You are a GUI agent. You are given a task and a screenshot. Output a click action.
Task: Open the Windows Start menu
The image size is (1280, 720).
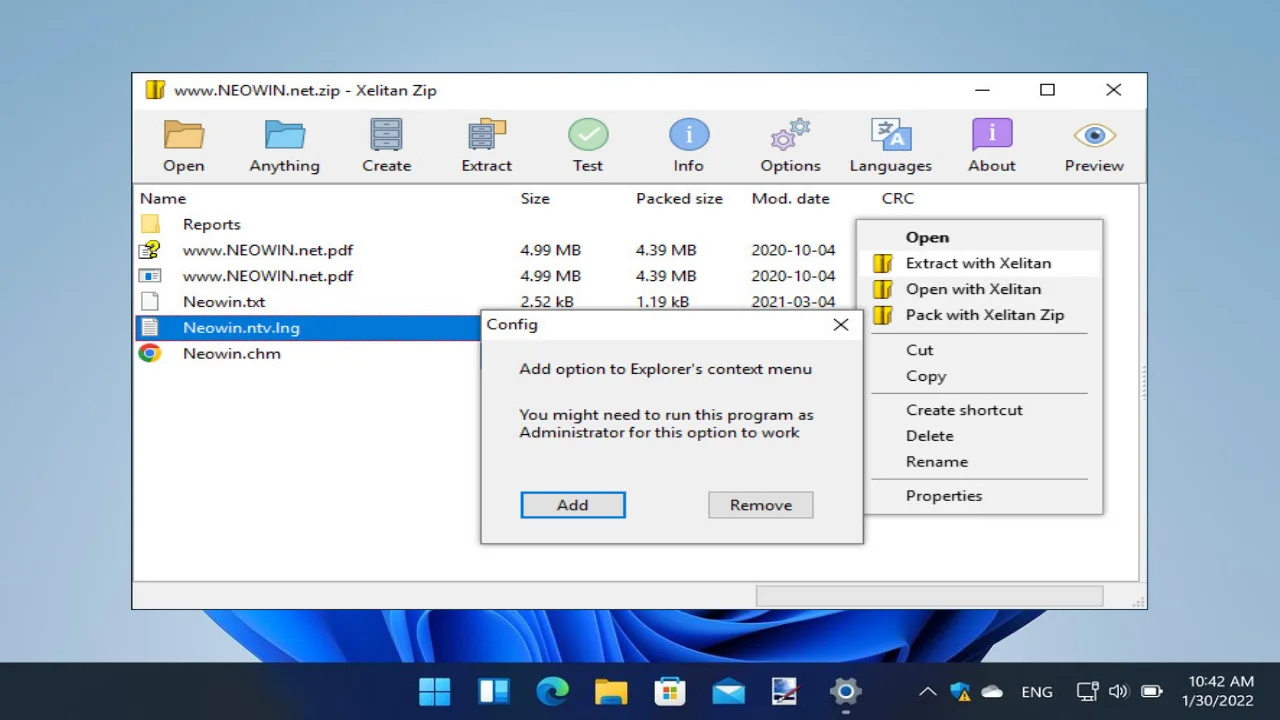coord(434,691)
